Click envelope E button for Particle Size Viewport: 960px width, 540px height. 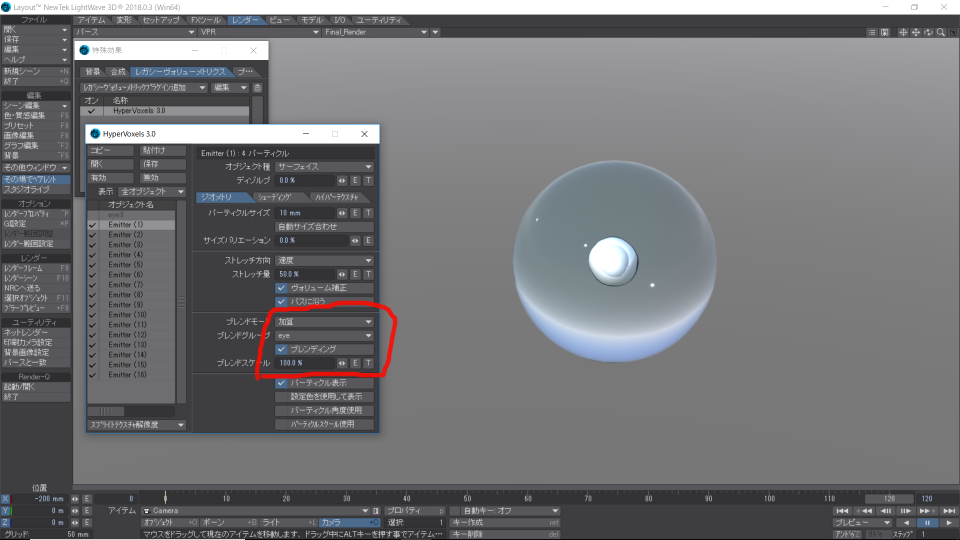coord(355,213)
